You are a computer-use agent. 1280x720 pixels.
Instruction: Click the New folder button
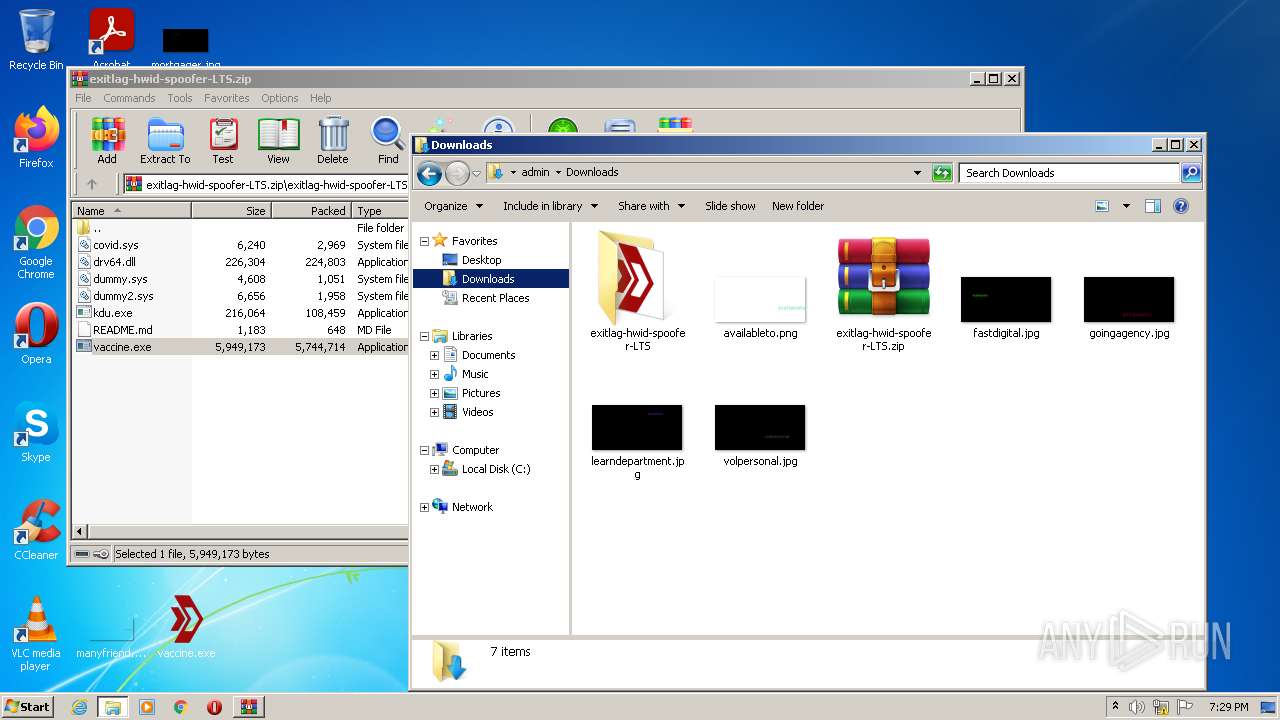(798, 206)
